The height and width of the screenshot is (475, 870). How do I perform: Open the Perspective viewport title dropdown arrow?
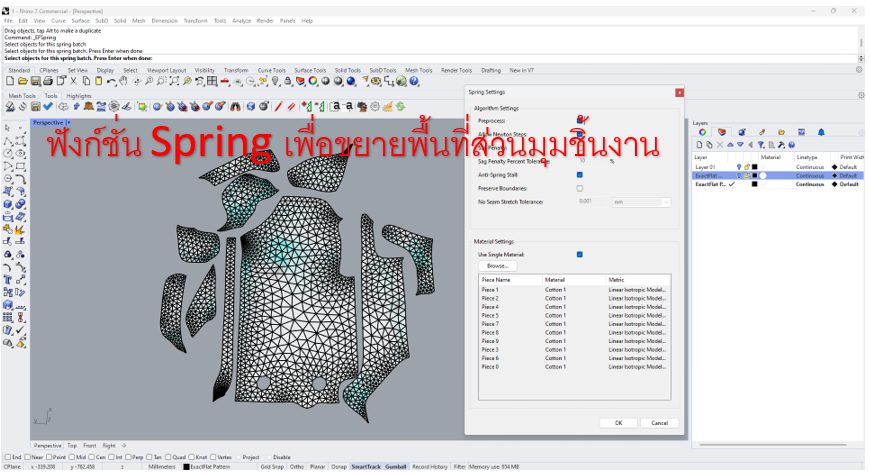[x=68, y=123]
